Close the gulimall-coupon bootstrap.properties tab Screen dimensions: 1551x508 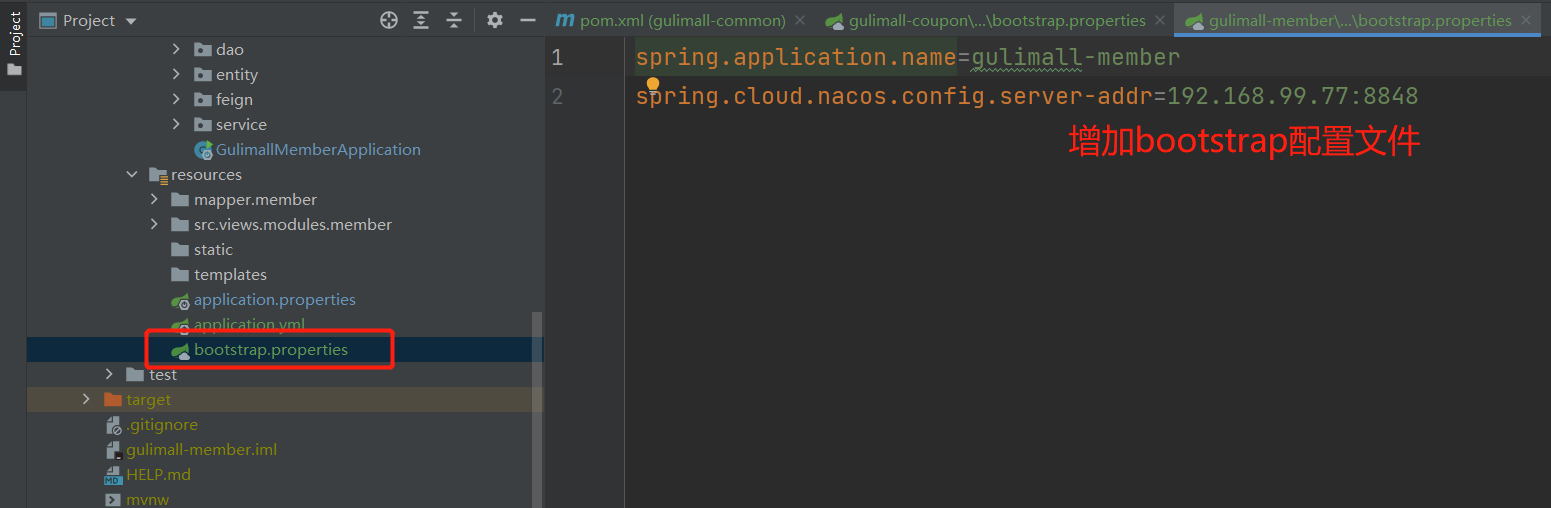click(1159, 20)
